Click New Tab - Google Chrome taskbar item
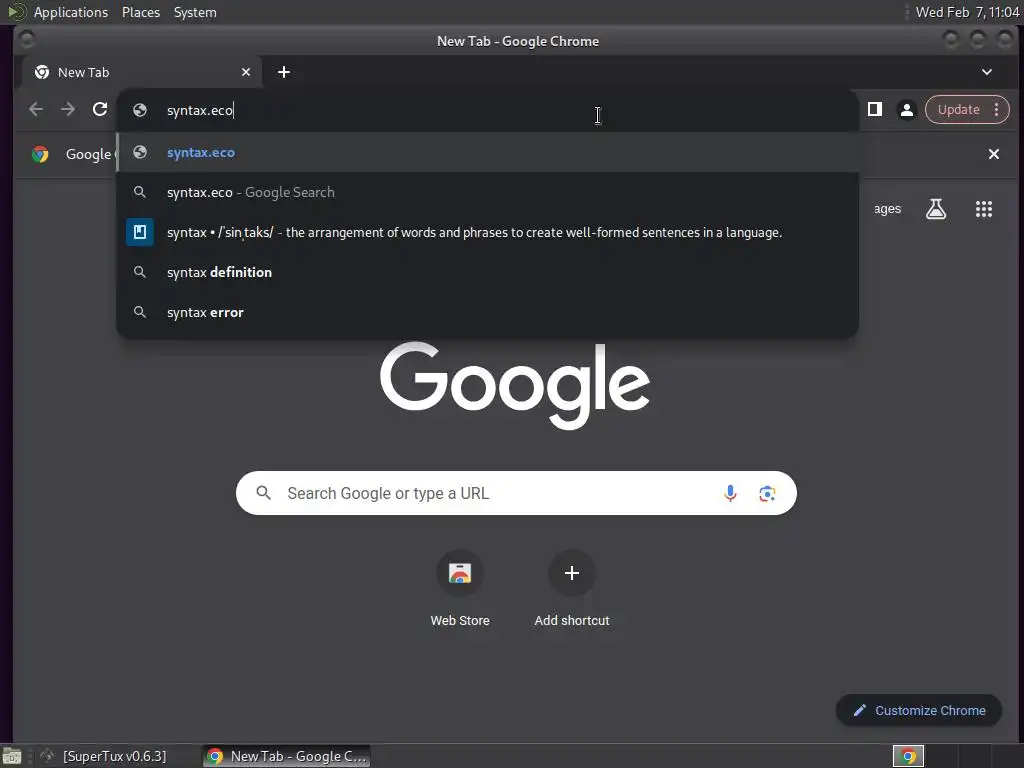The width and height of the screenshot is (1024, 768). pos(287,756)
